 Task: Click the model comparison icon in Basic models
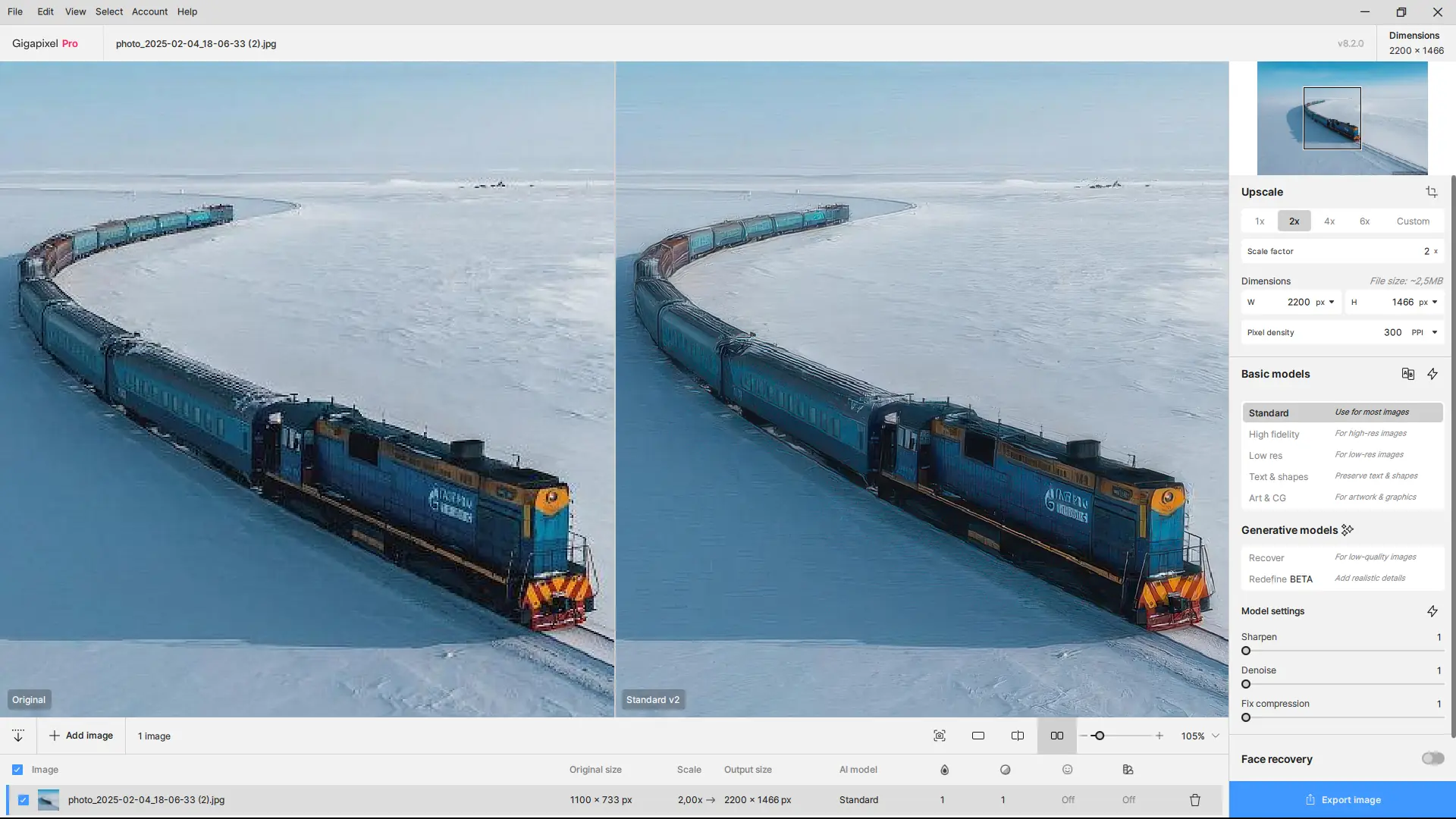pyautogui.click(x=1408, y=374)
